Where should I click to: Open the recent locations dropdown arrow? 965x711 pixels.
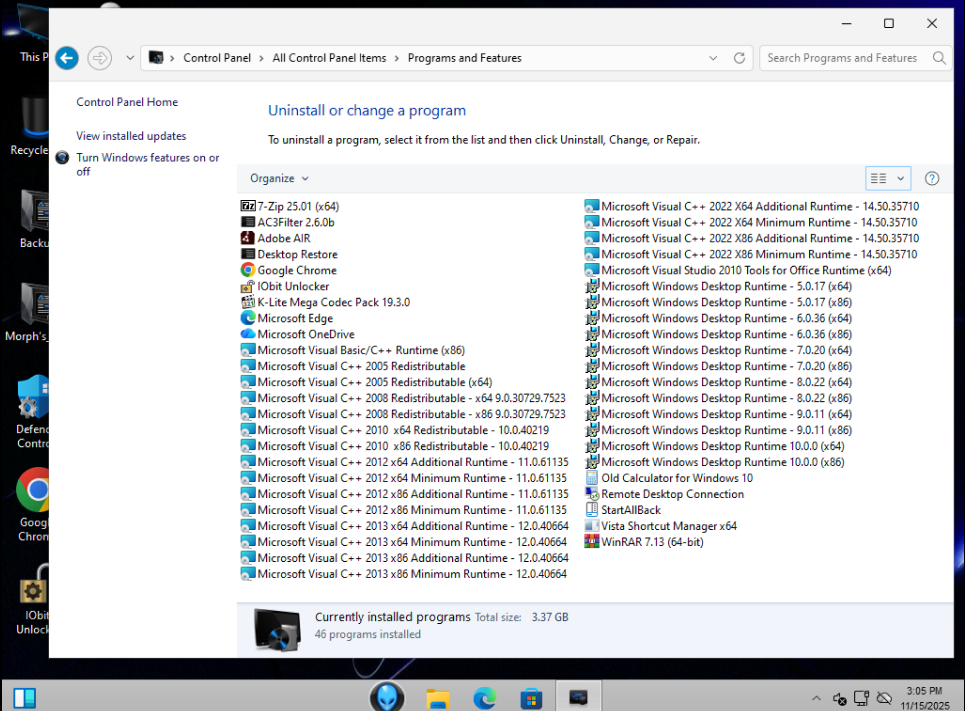[130, 58]
